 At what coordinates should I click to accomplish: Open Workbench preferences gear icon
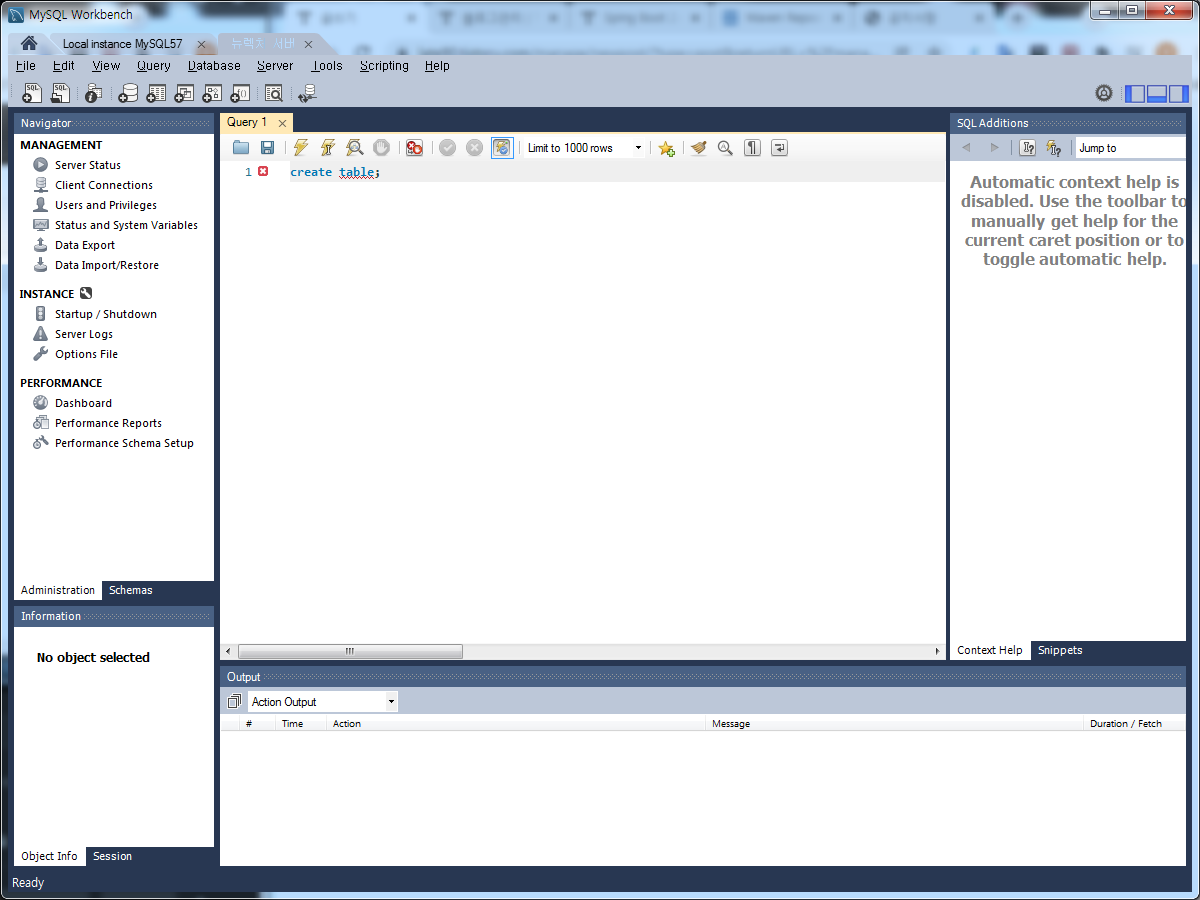(x=1104, y=93)
